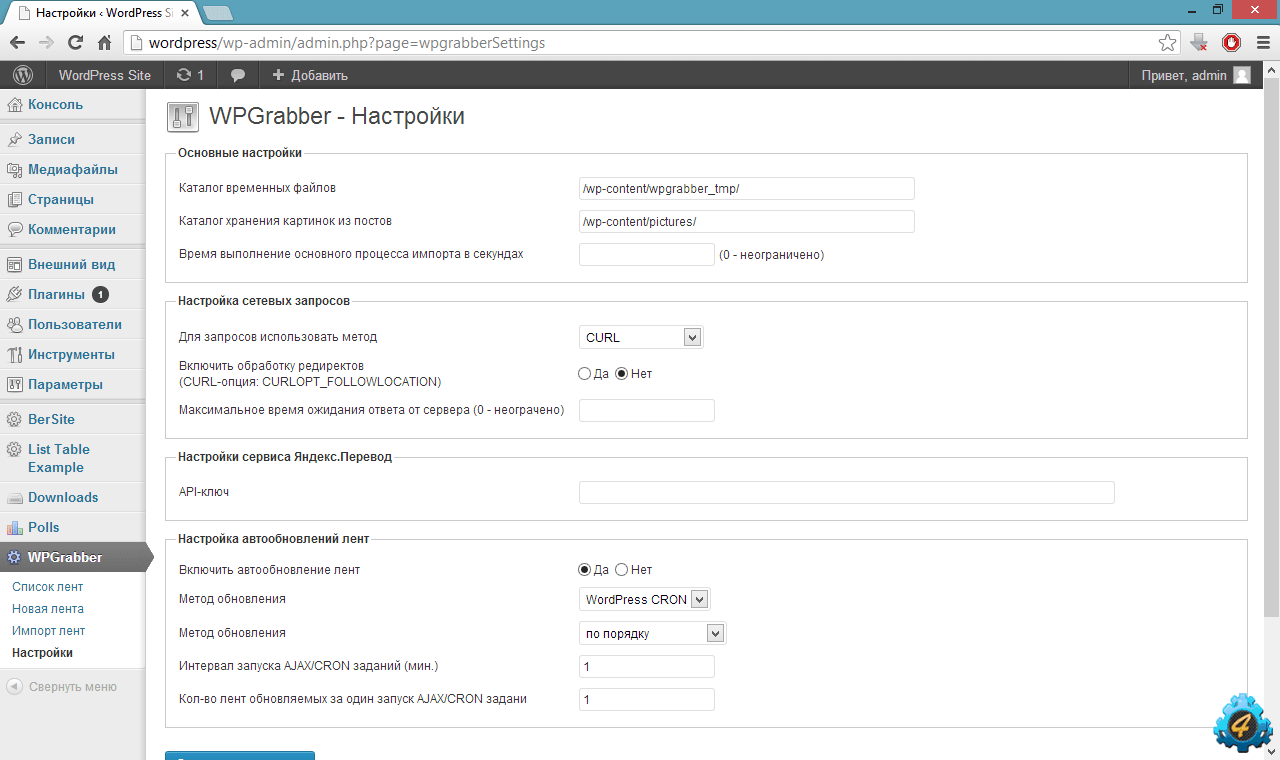
Task: Click the WordPress logo in admin bar
Action: [x=23, y=75]
